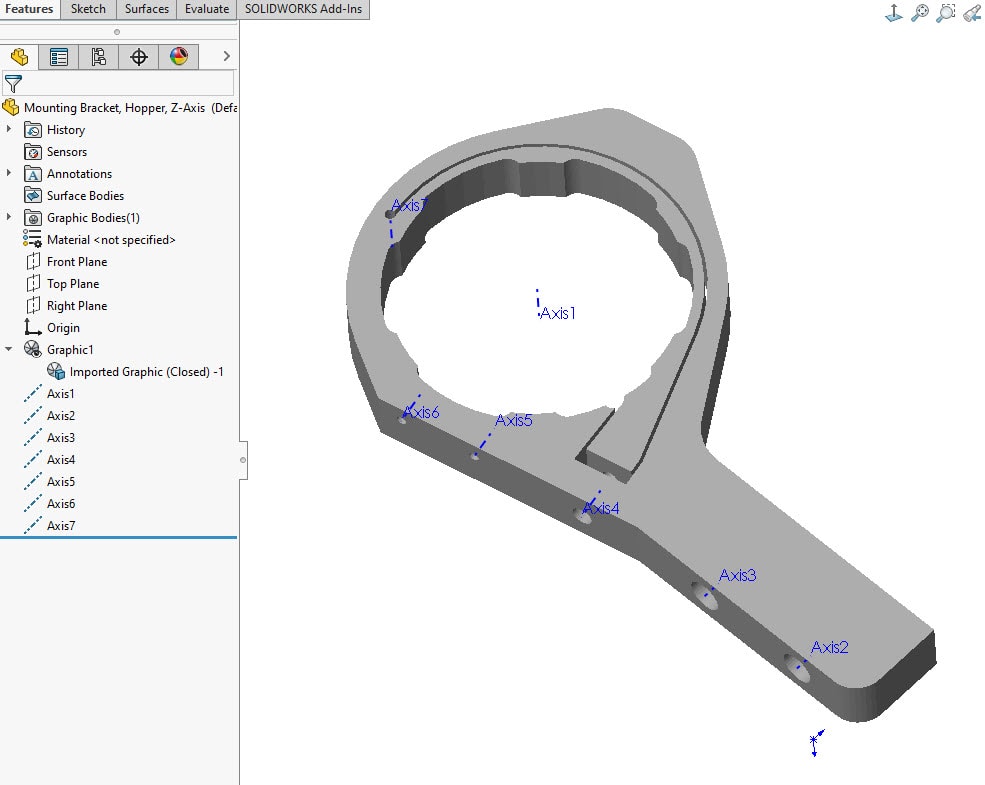
Task: Select the Origin icon in tree
Action: (33, 327)
